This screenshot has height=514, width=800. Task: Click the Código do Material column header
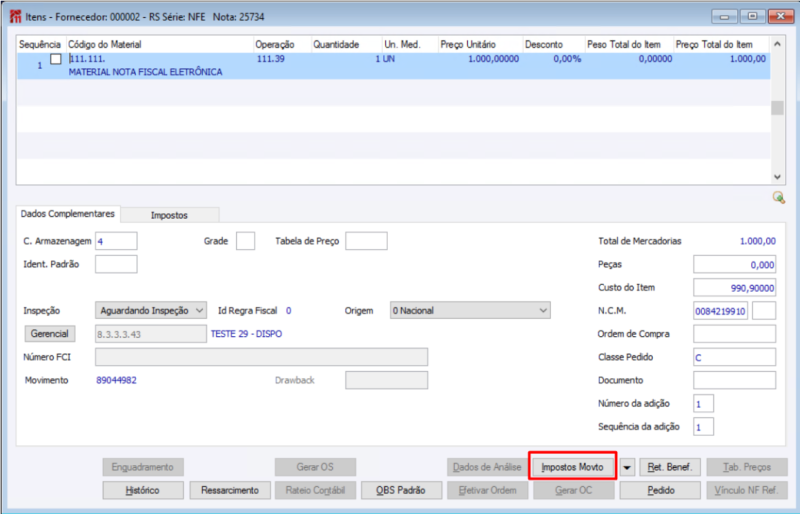160,44
